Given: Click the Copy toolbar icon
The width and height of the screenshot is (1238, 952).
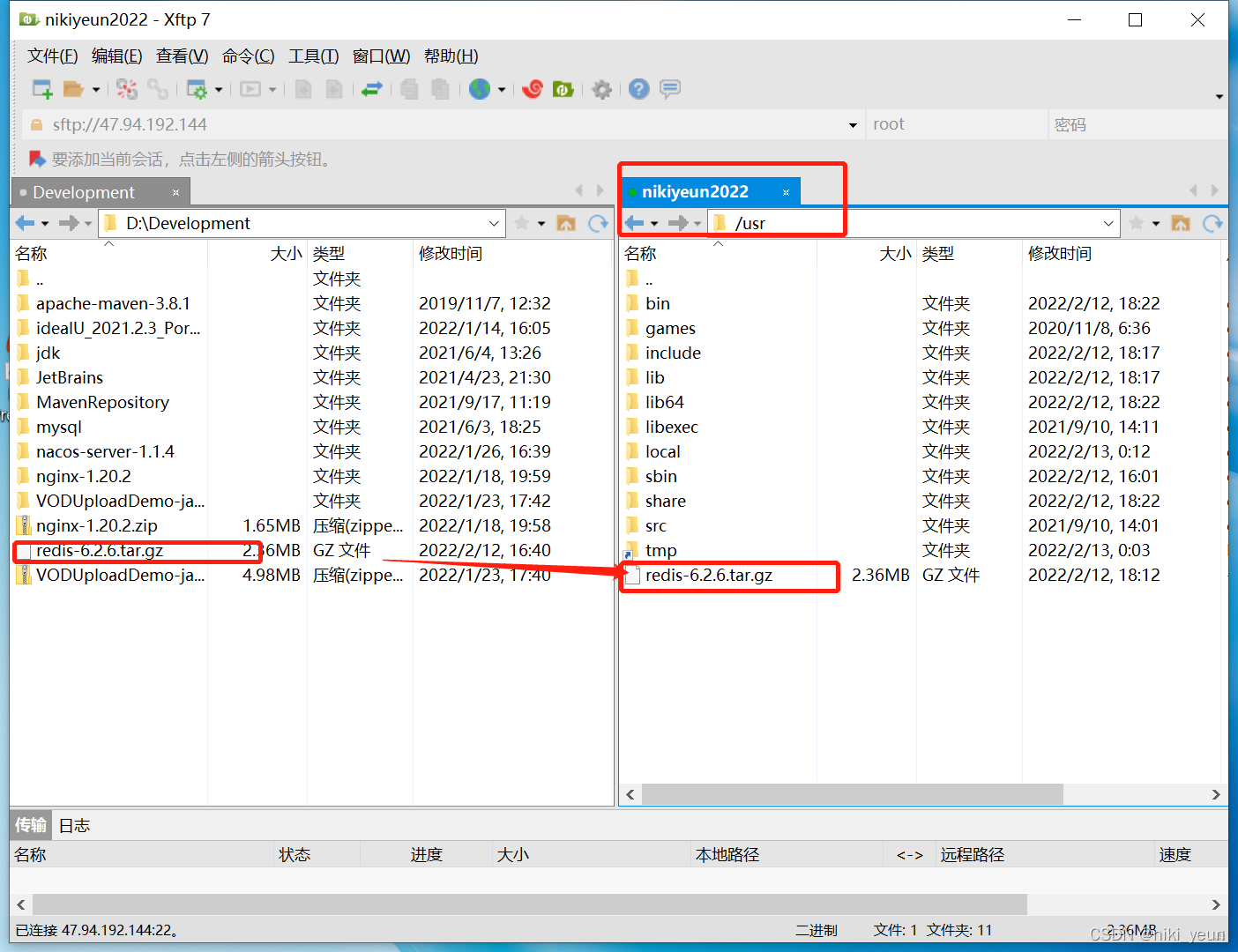Looking at the screenshot, I should click(x=409, y=89).
